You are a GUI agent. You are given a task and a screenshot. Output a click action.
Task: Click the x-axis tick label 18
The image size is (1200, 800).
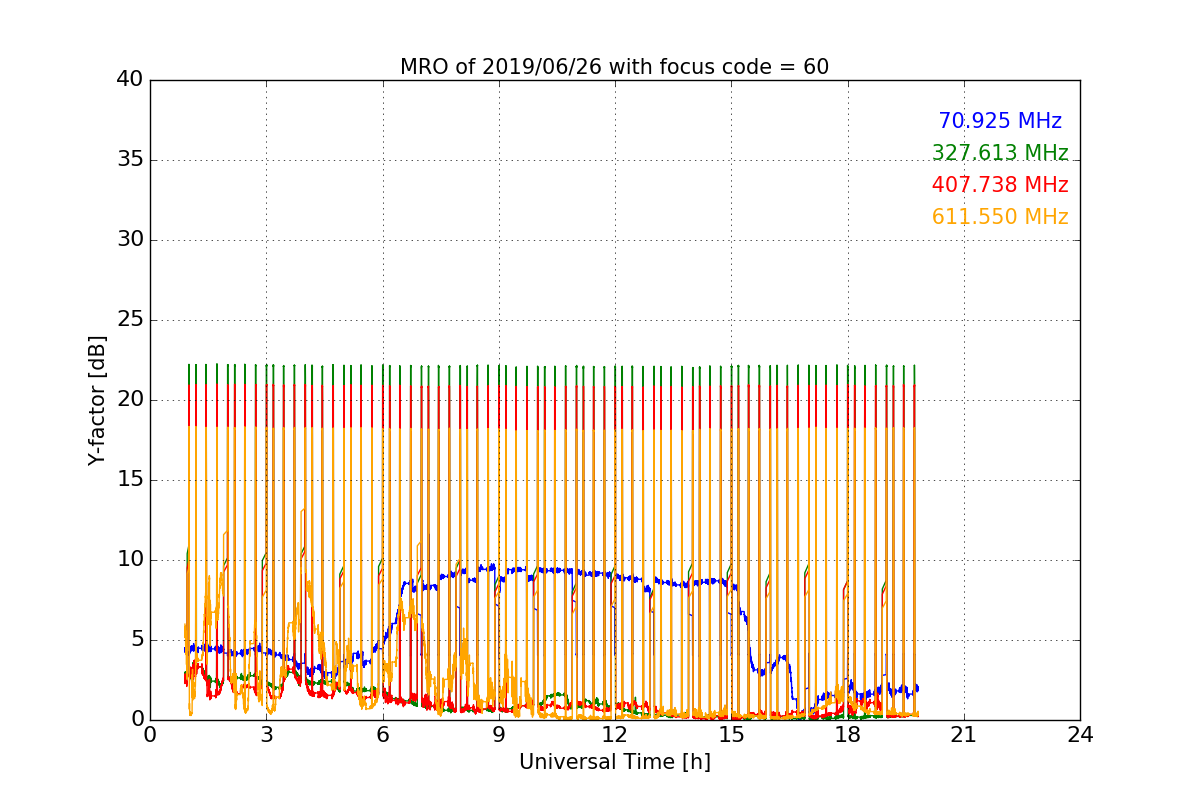point(847,735)
